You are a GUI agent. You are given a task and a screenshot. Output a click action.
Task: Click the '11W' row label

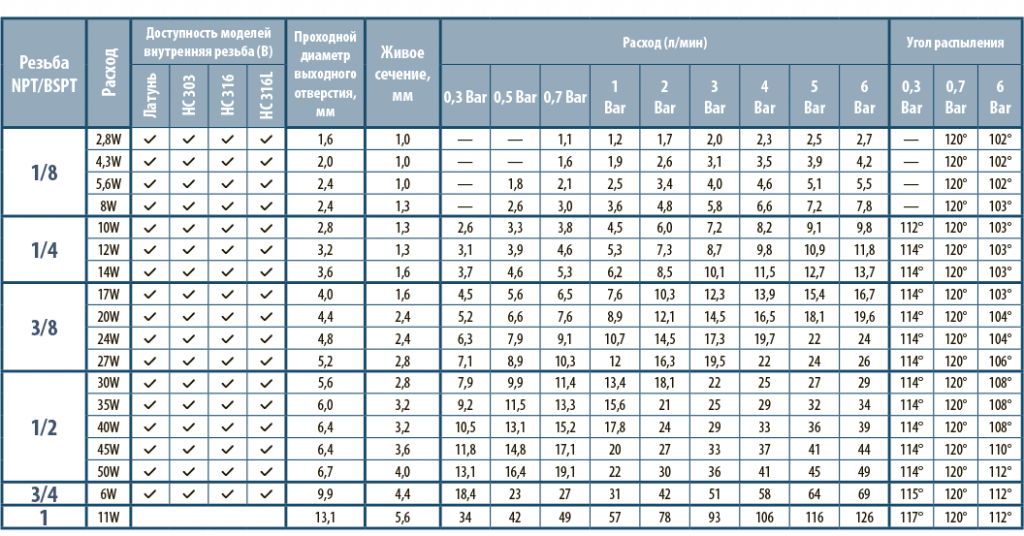[x=109, y=518]
